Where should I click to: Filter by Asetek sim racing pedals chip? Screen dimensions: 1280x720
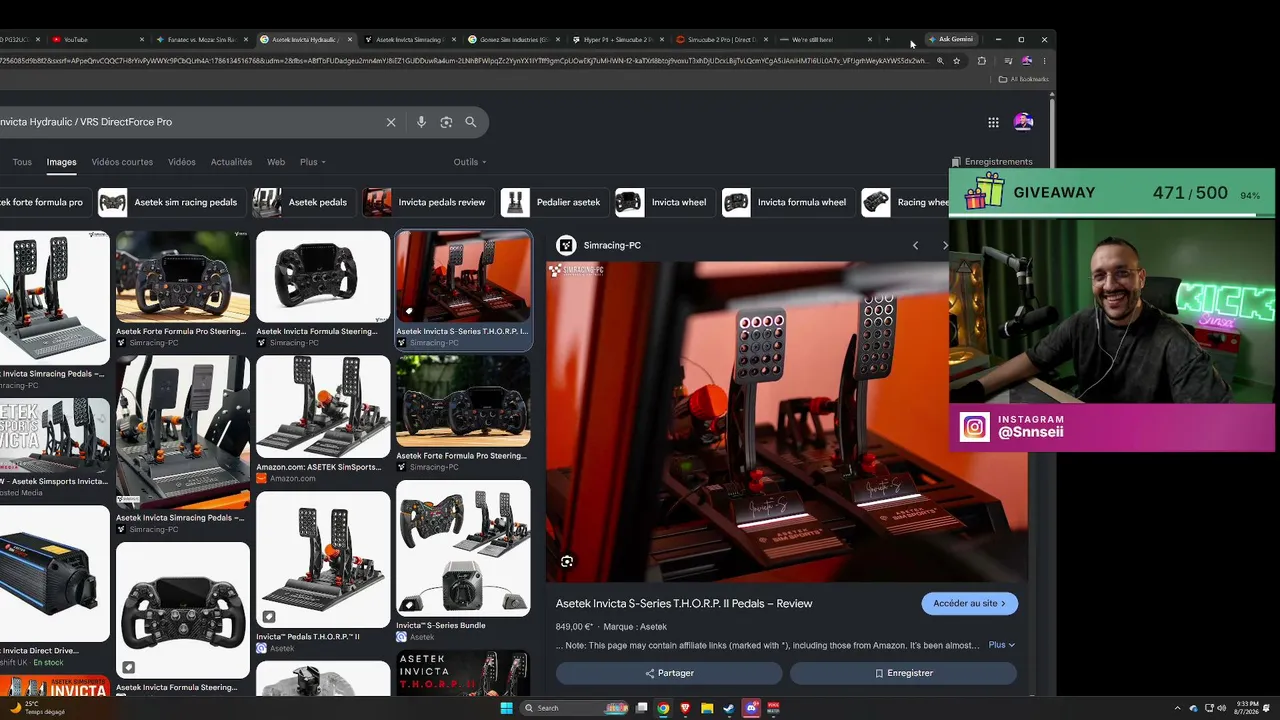171,202
